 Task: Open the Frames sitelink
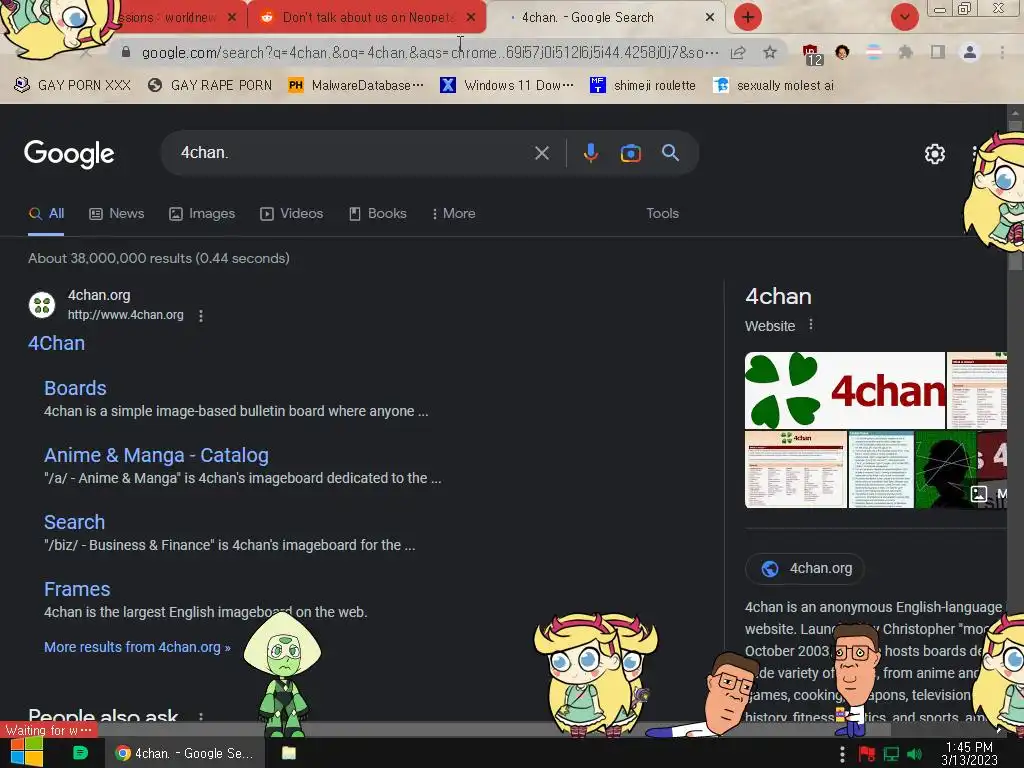click(77, 589)
